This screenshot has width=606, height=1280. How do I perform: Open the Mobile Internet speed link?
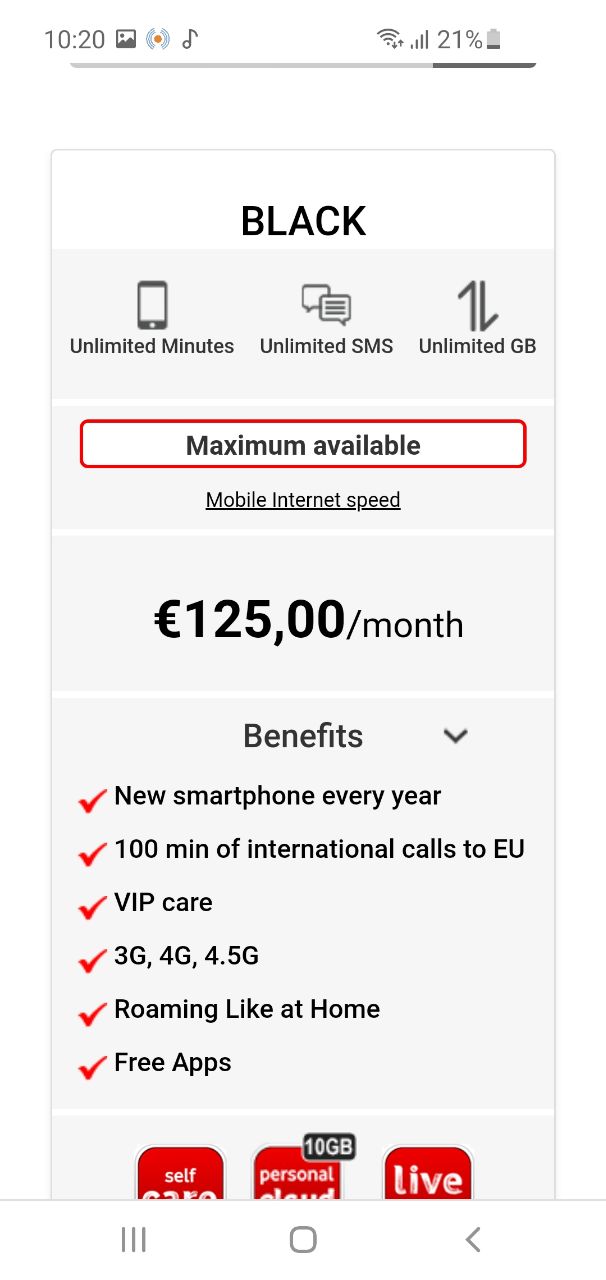coord(303,500)
